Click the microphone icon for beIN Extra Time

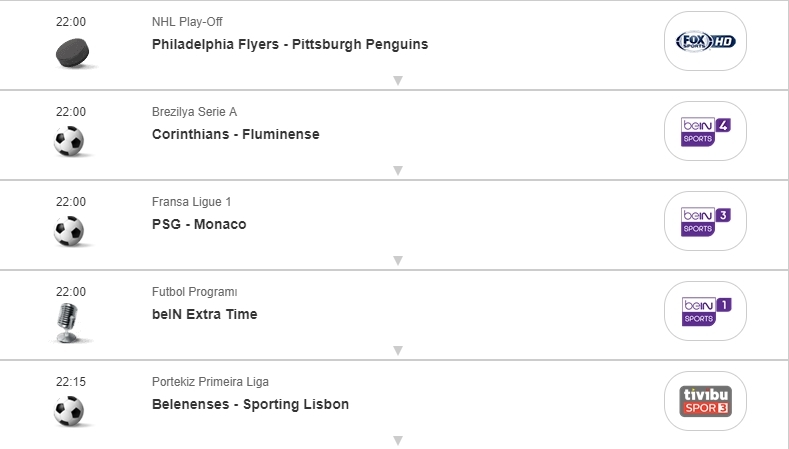point(69,322)
